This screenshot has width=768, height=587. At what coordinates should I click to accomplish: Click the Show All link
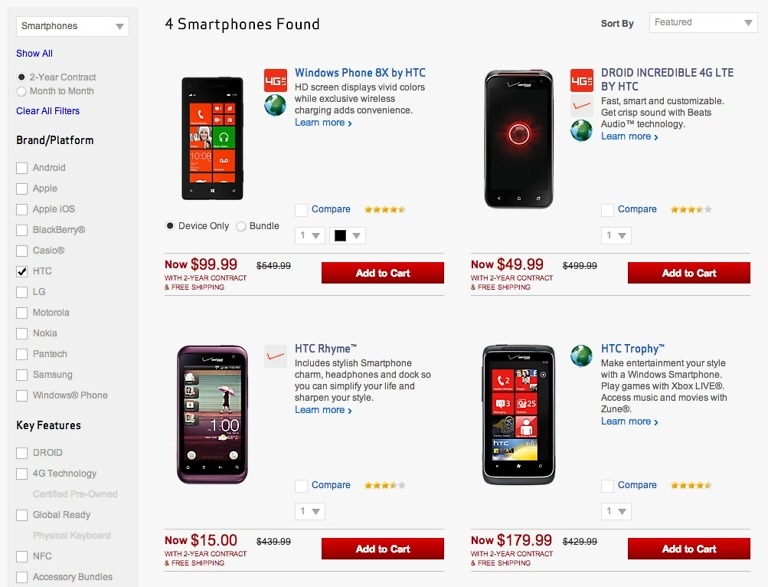pos(34,54)
